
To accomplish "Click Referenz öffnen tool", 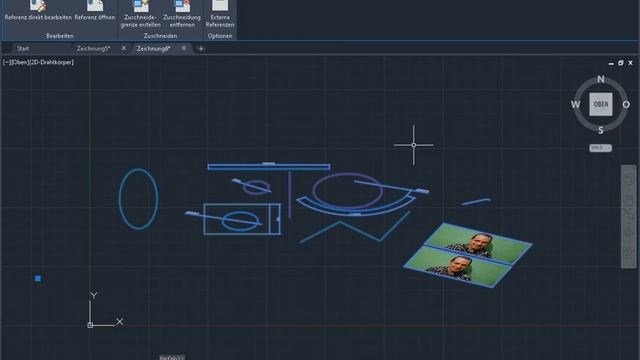I will click(95, 11).
